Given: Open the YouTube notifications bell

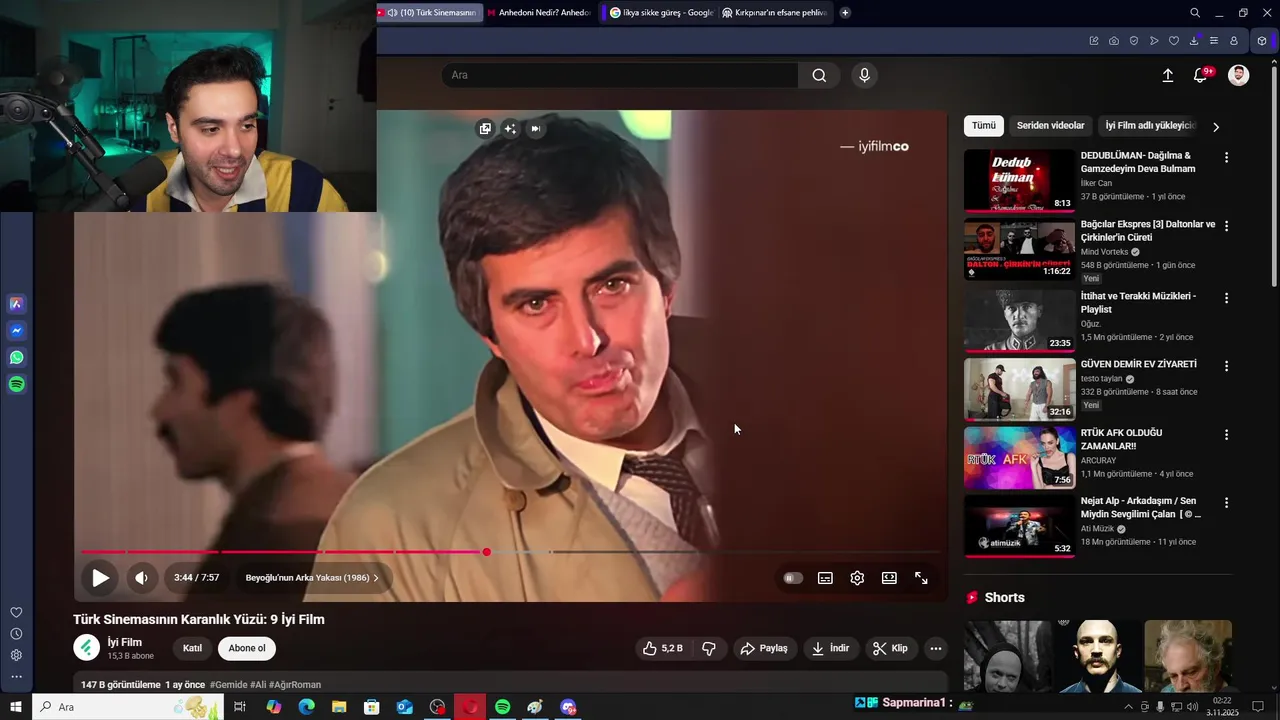Looking at the screenshot, I should click(1201, 75).
